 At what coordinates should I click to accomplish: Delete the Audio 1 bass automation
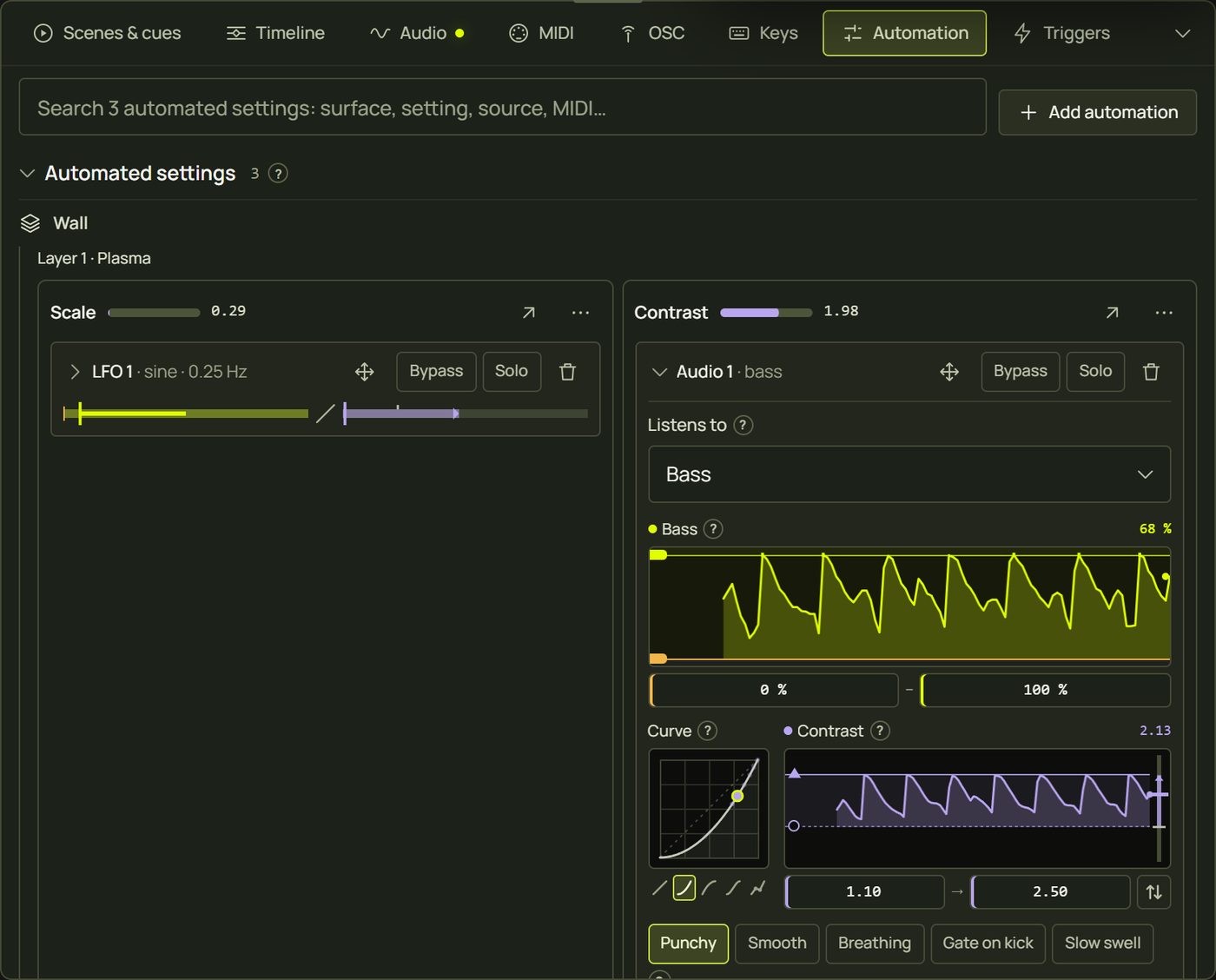coord(1152,372)
